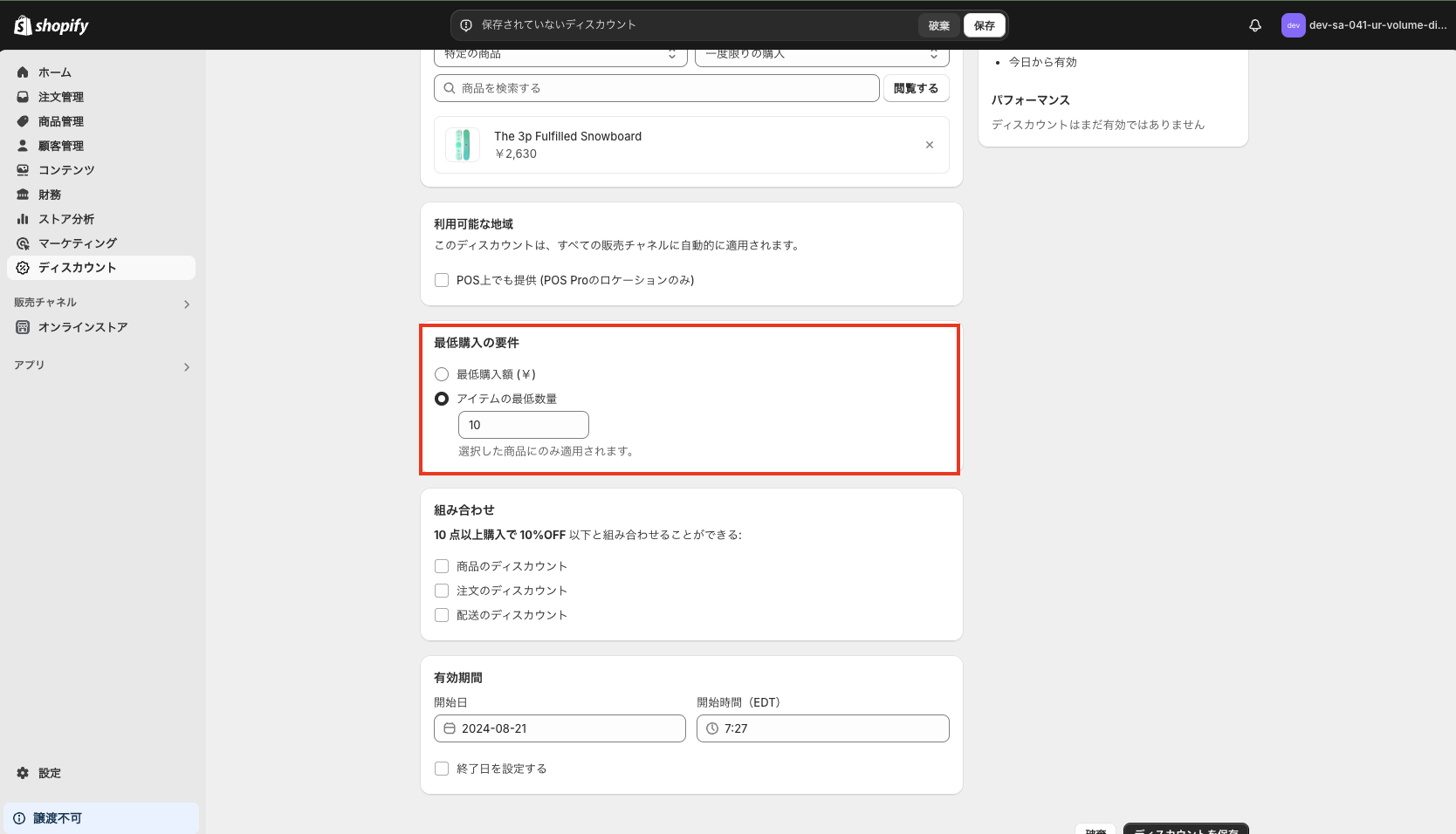The height and width of the screenshot is (834, 1456).
Task: Open 注文管理 from the sidebar
Action: pyautogui.click(x=60, y=97)
